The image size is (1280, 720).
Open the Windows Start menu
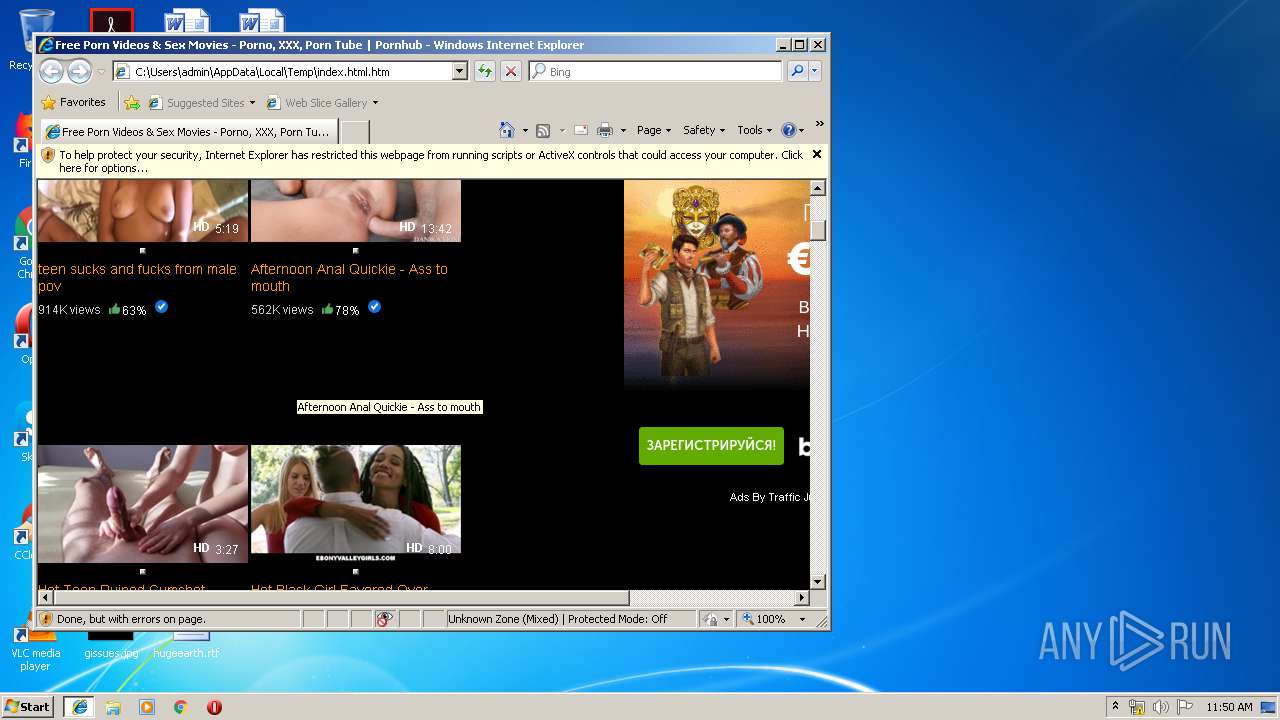[x=28, y=707]
